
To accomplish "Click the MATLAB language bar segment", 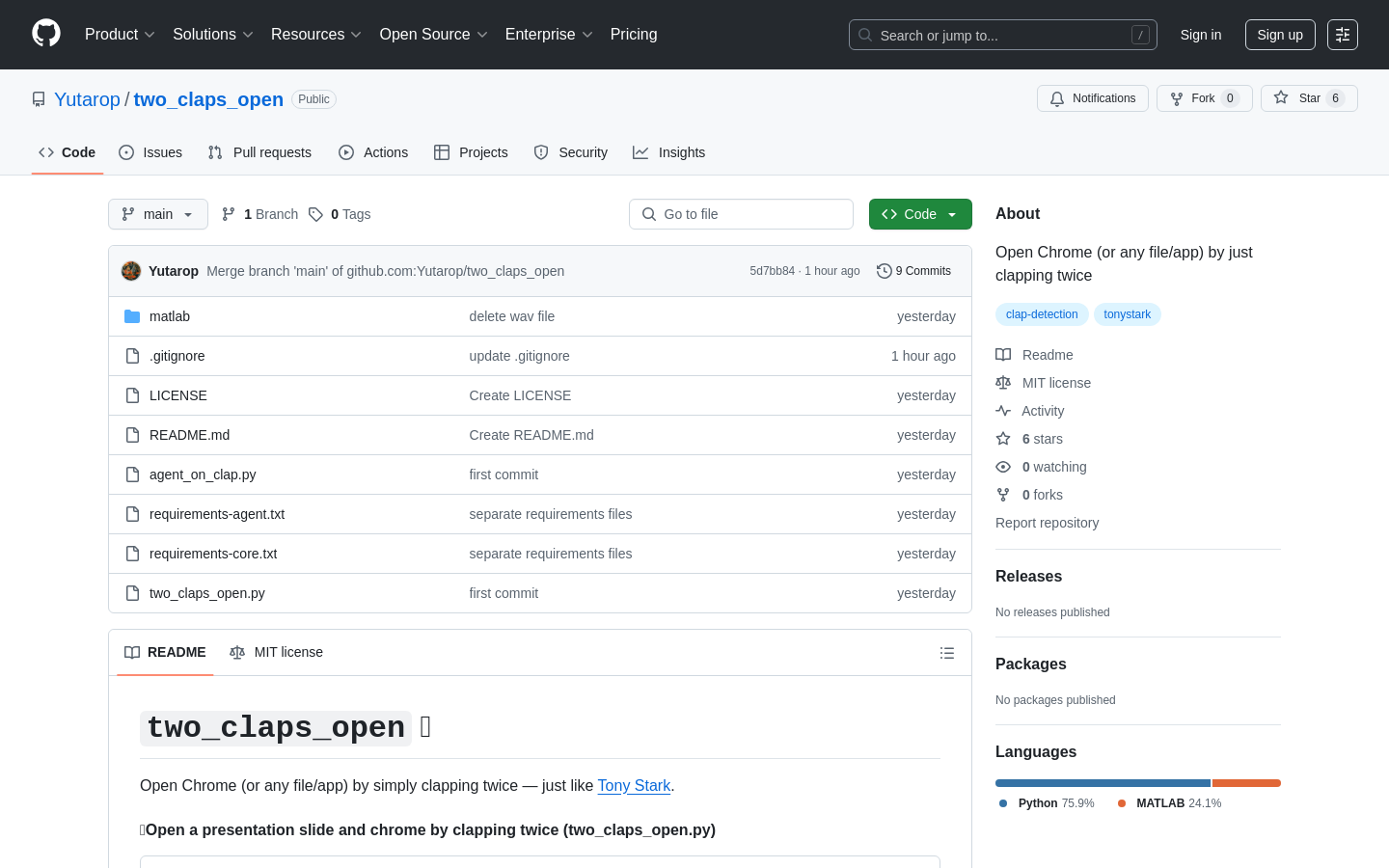I will [x=1246, y=783].
